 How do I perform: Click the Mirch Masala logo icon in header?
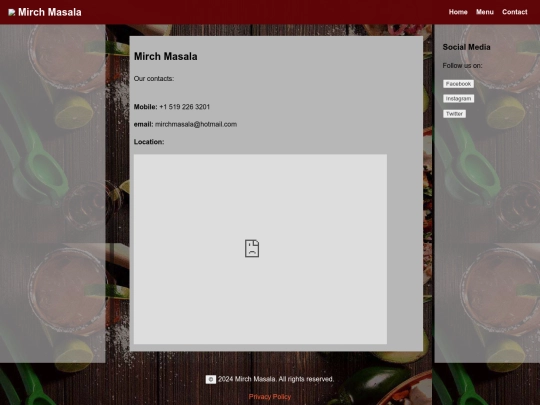[12, 12]
